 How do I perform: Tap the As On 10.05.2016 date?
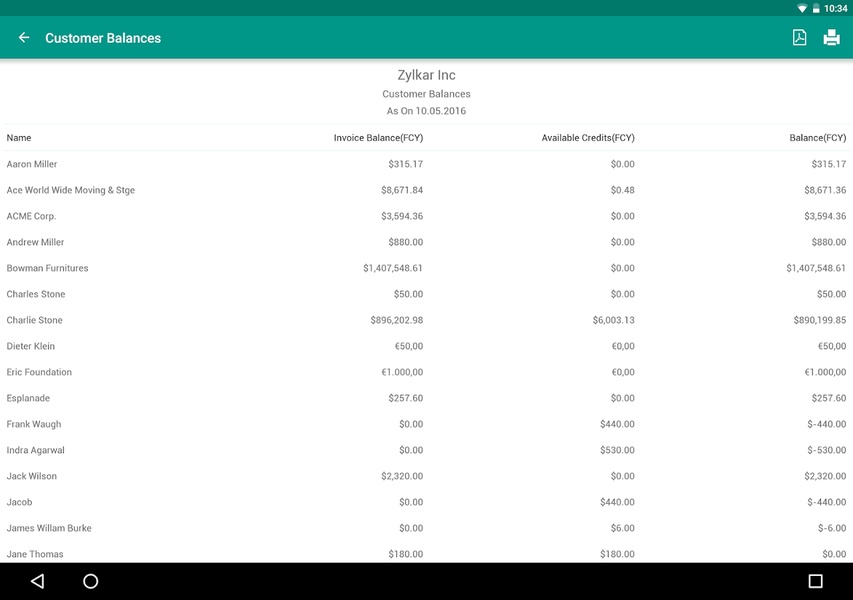coord(426,111)
